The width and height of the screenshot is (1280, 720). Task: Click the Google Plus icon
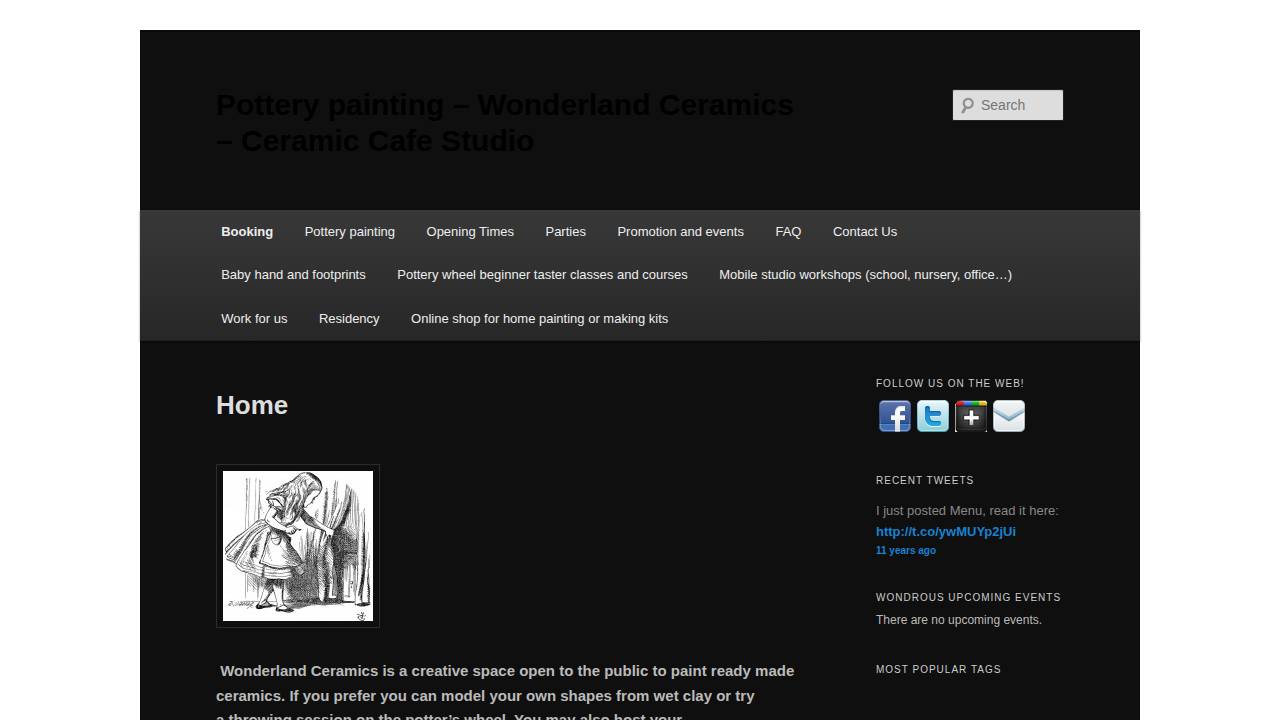pyautogui.click(x=970, y=416)
